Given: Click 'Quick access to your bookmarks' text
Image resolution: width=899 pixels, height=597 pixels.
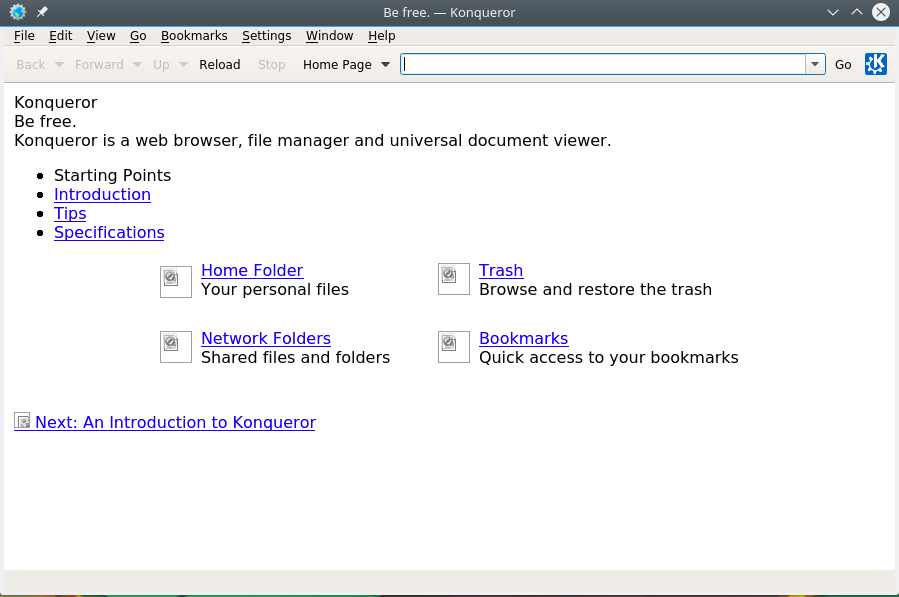Looking at the screenshot, I should 608,358.
